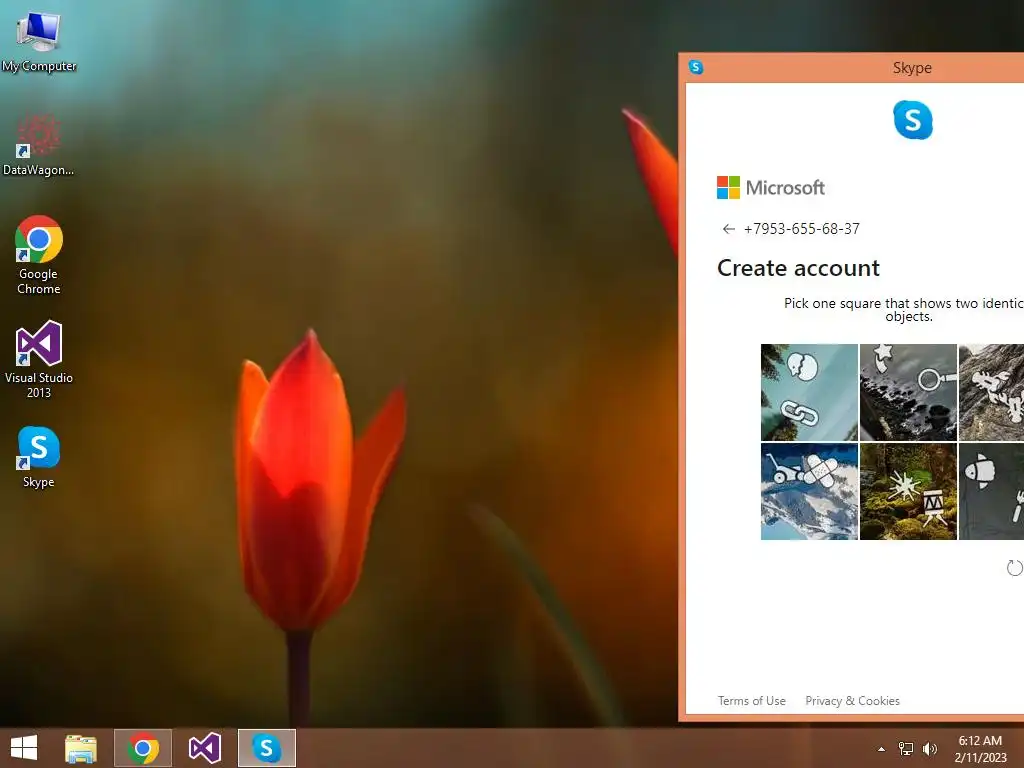
Task: Click the Skype window title text
Action: point(912,68)
